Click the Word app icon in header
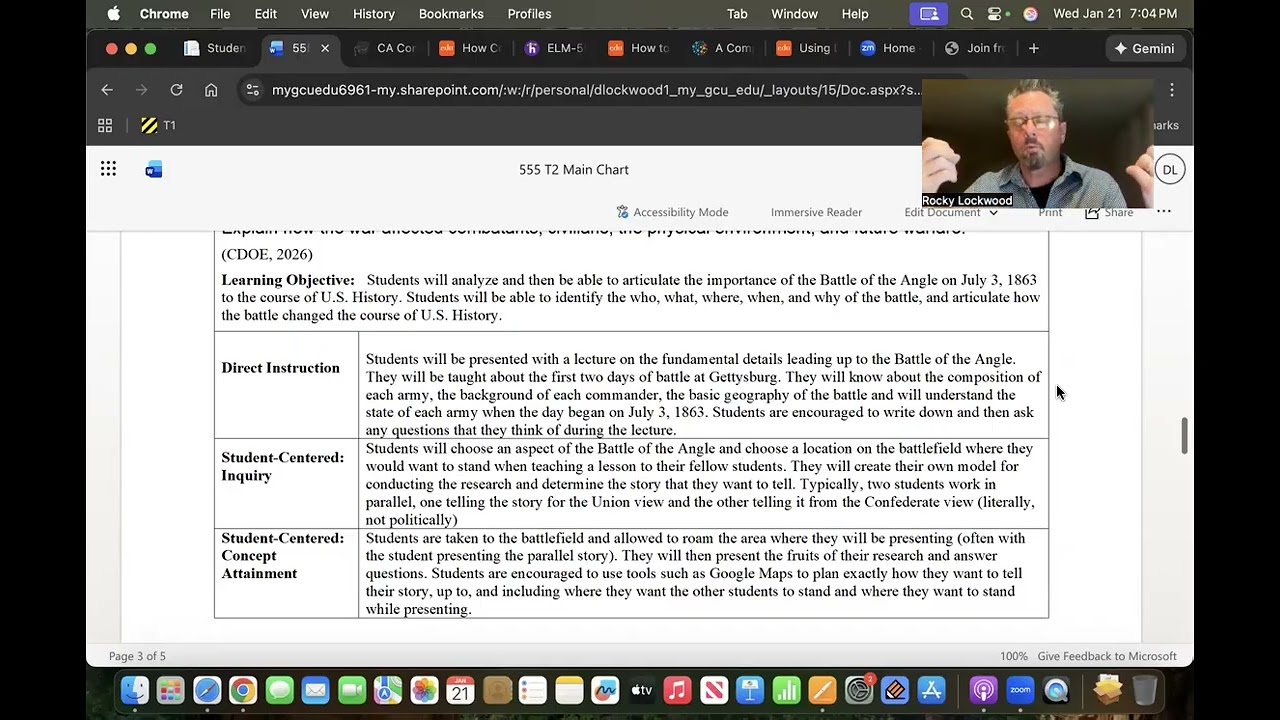 coord(153,170)
